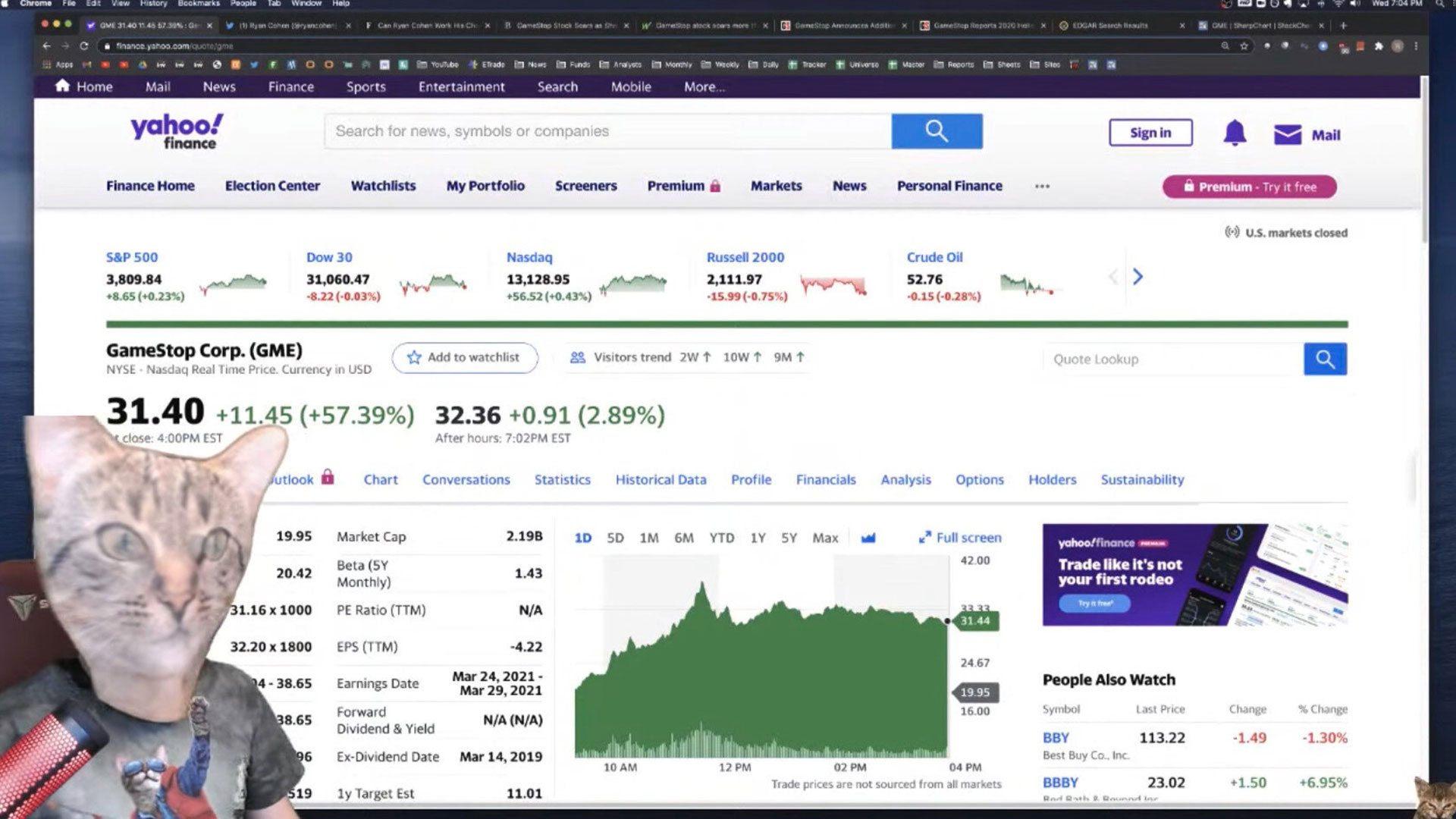The image size is (1456, 819).
Task: Click the Quote Lookup search icon
Action: tap(1325, 359)
